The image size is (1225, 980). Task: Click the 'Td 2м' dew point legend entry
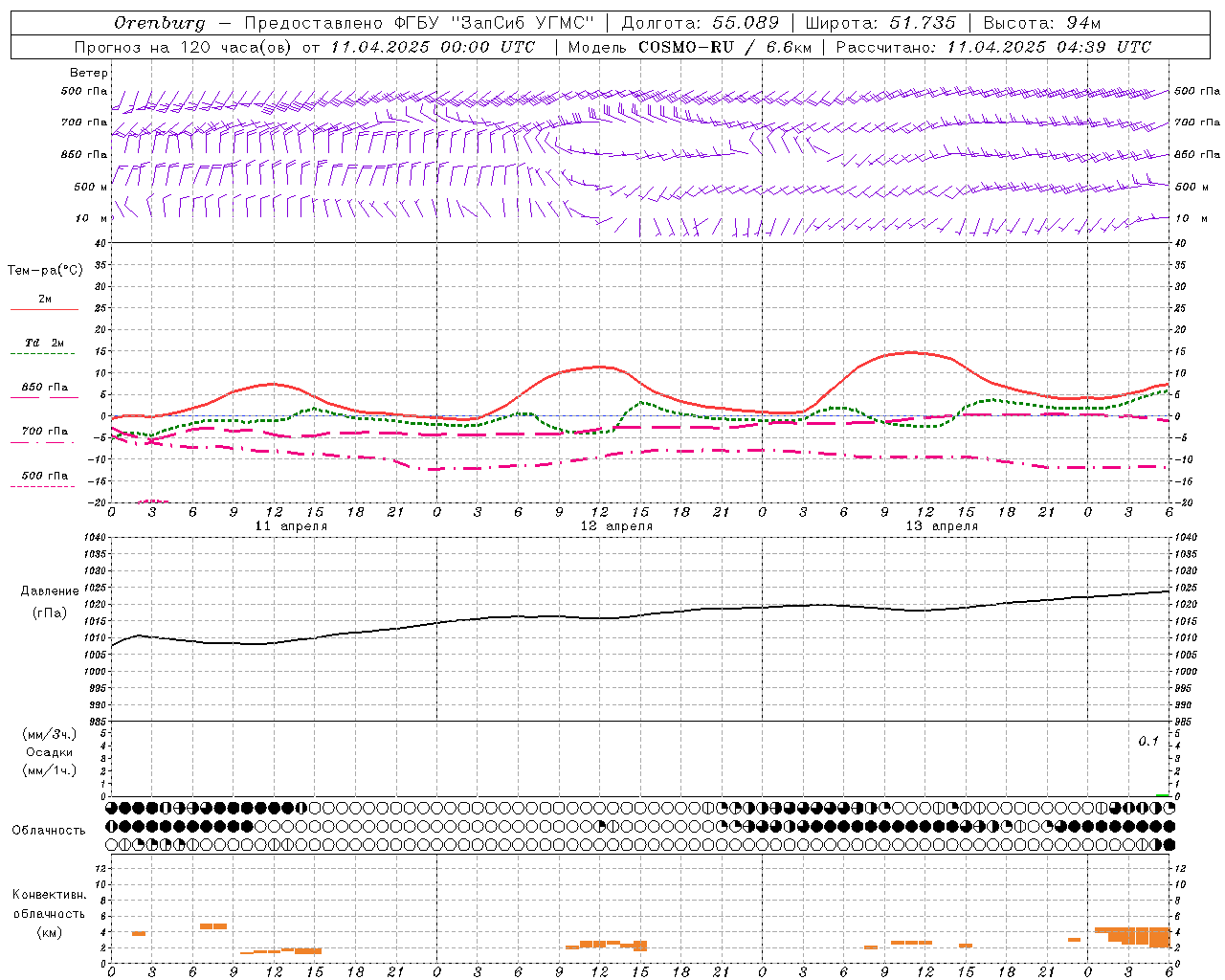[44, 343]
